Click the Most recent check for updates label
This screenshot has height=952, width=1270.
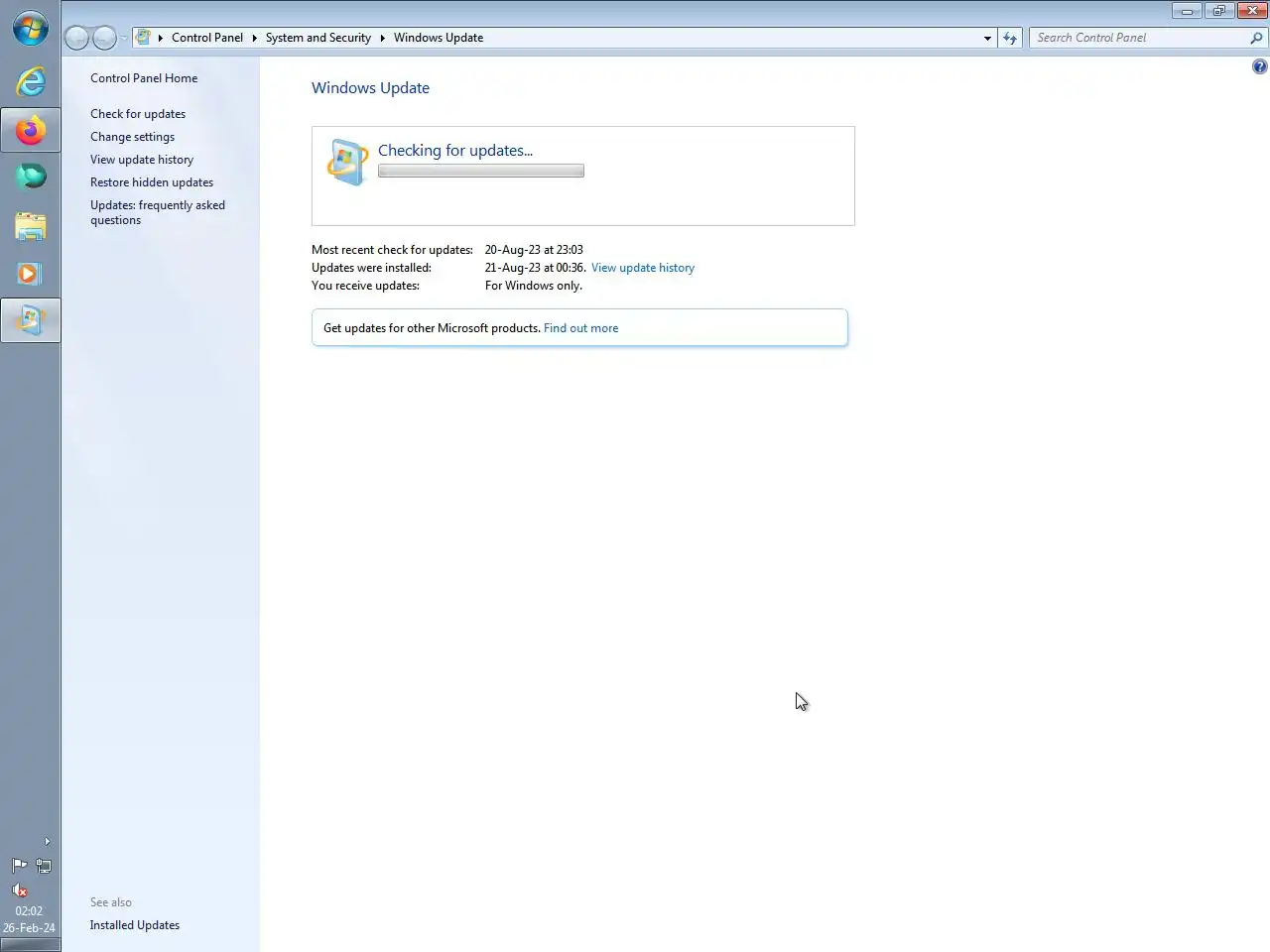coord(392,250)
